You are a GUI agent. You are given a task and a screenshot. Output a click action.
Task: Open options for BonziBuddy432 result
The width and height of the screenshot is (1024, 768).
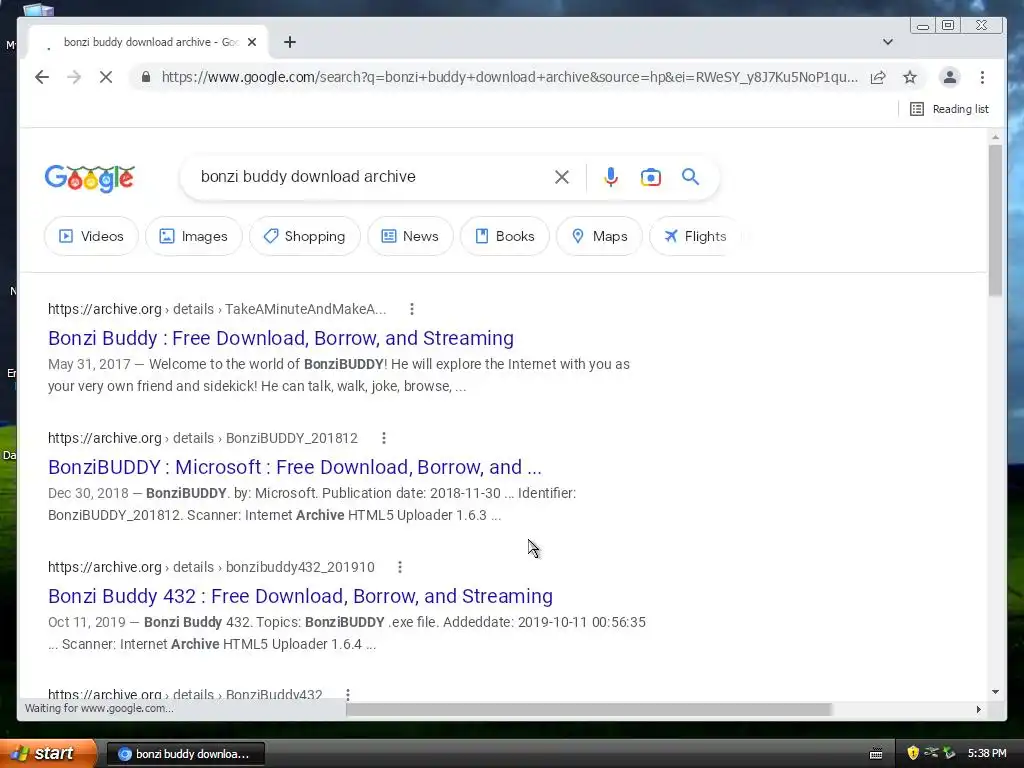[x=347, y=694]
